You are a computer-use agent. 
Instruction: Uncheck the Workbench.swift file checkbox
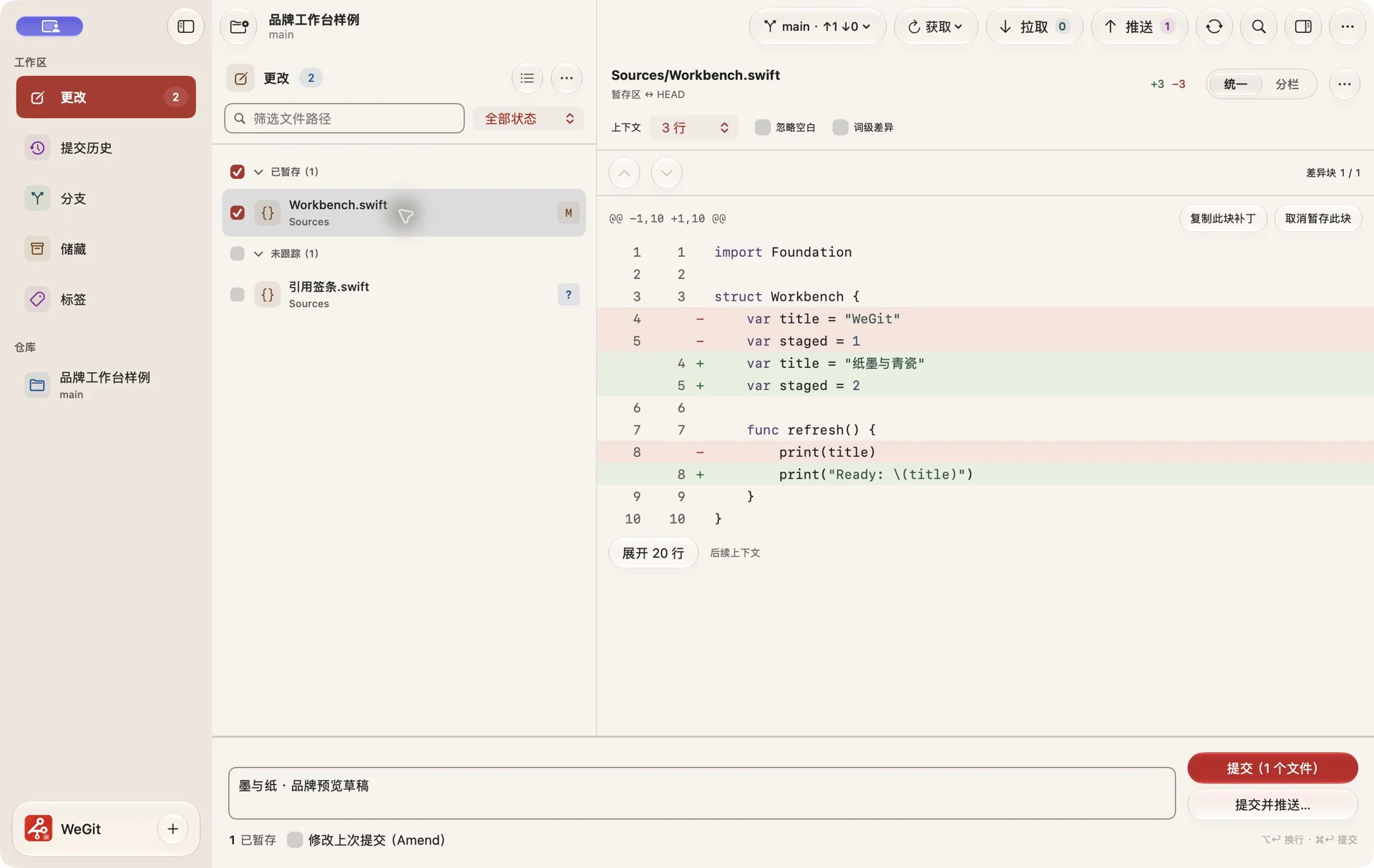pos(238,213)
